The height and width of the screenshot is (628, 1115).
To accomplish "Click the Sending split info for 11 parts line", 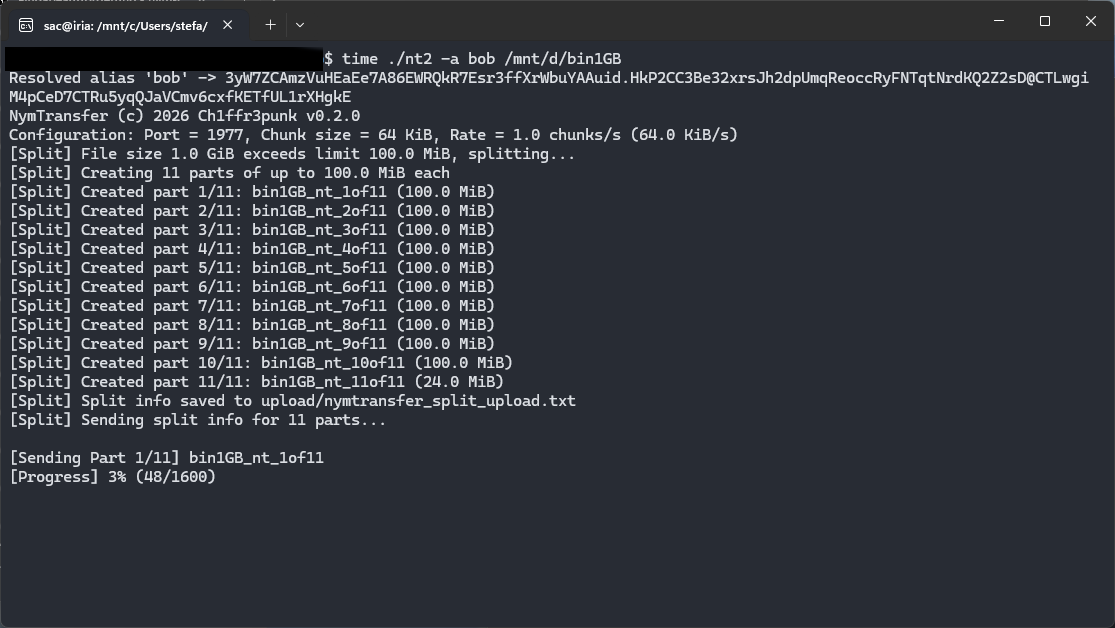I will tap(198, 420).
